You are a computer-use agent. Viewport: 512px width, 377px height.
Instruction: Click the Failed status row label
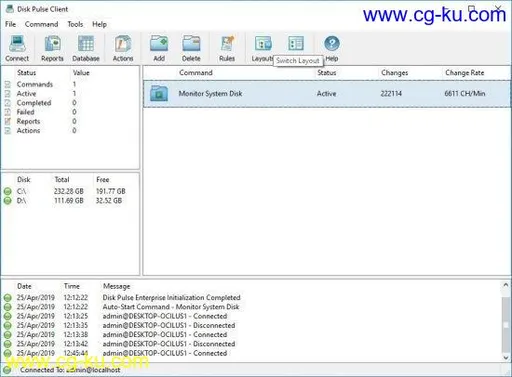point(25,112)
